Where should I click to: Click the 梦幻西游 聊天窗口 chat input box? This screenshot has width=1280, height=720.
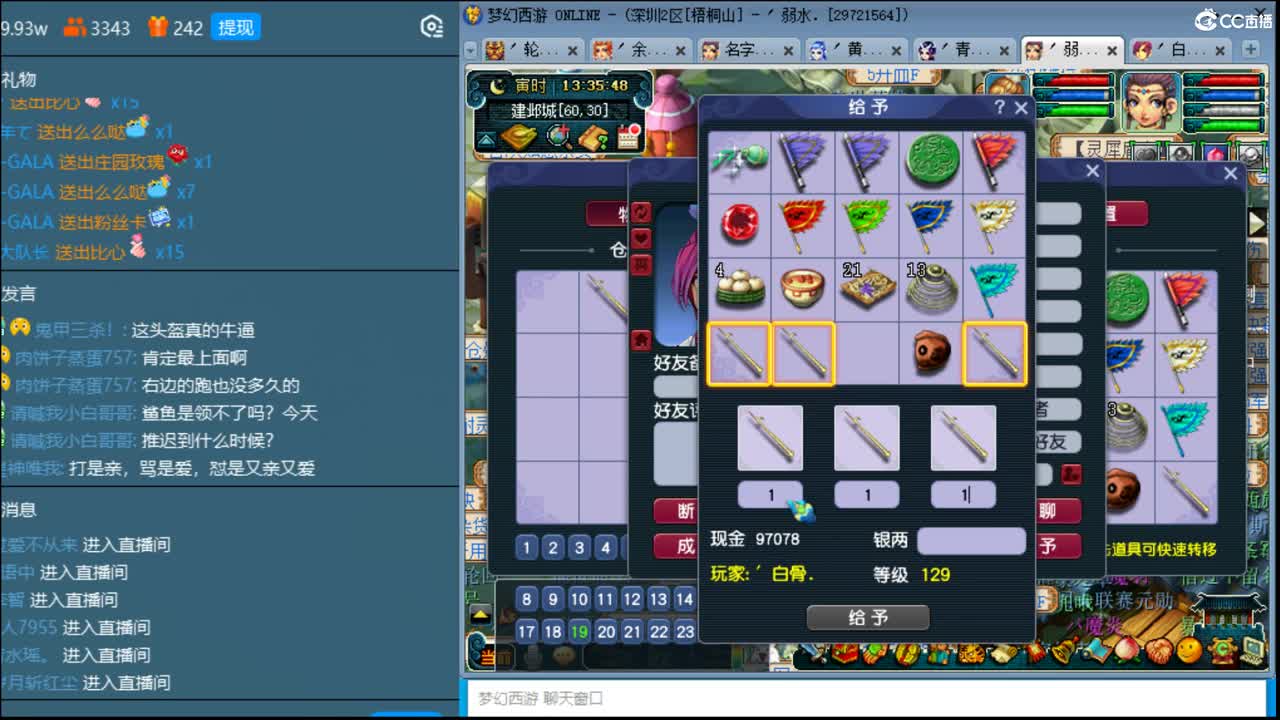coord(868,698)
